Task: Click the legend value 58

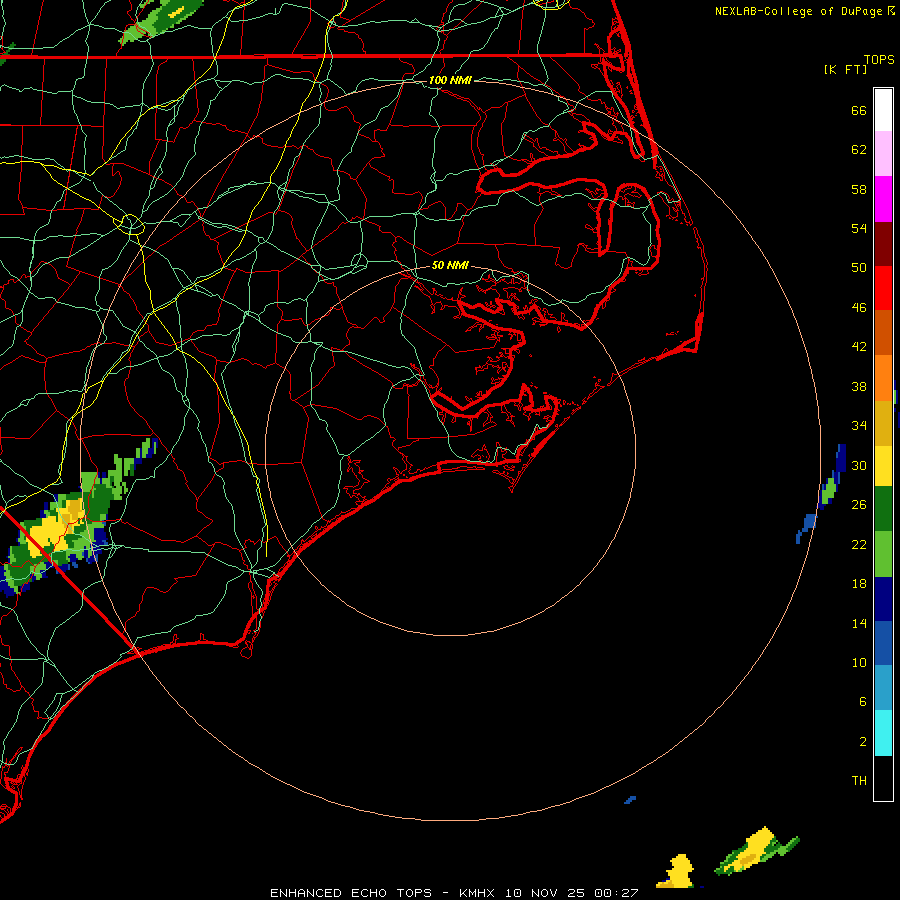Action: tap(859, 189)
